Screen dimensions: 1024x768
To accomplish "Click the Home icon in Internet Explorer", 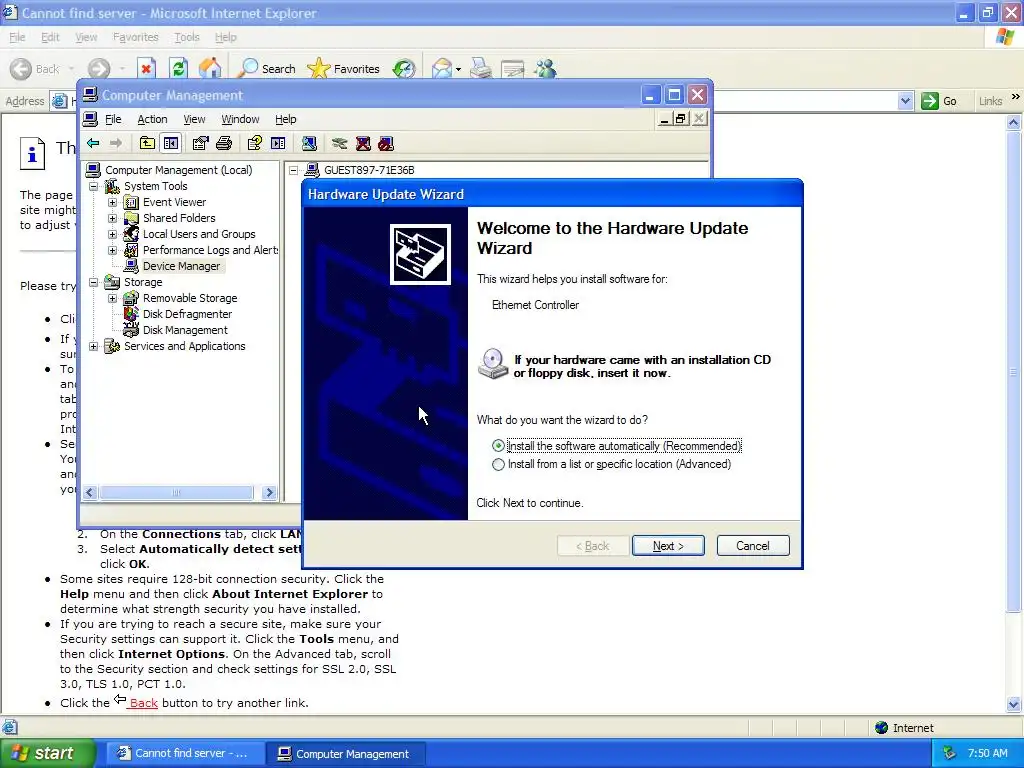I will point(210,69).
